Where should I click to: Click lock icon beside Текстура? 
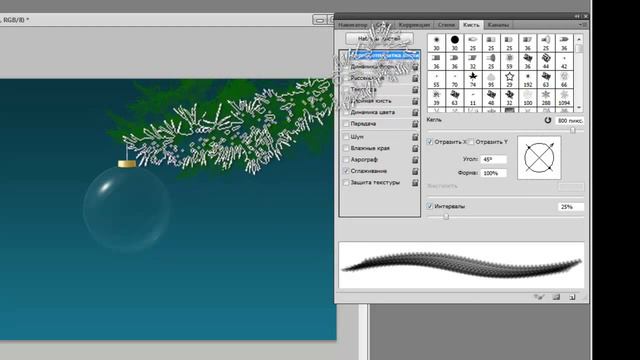[x=415, y=89]
